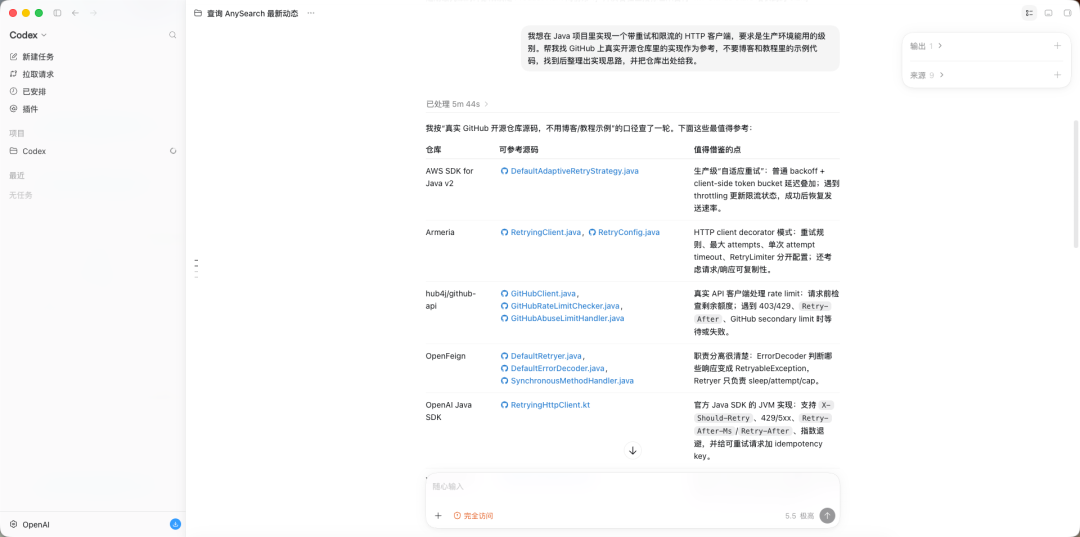Click the 值得借鉴的点 column header
The height and width of the screenshot is (537, 1080).
tap(717, 149)
